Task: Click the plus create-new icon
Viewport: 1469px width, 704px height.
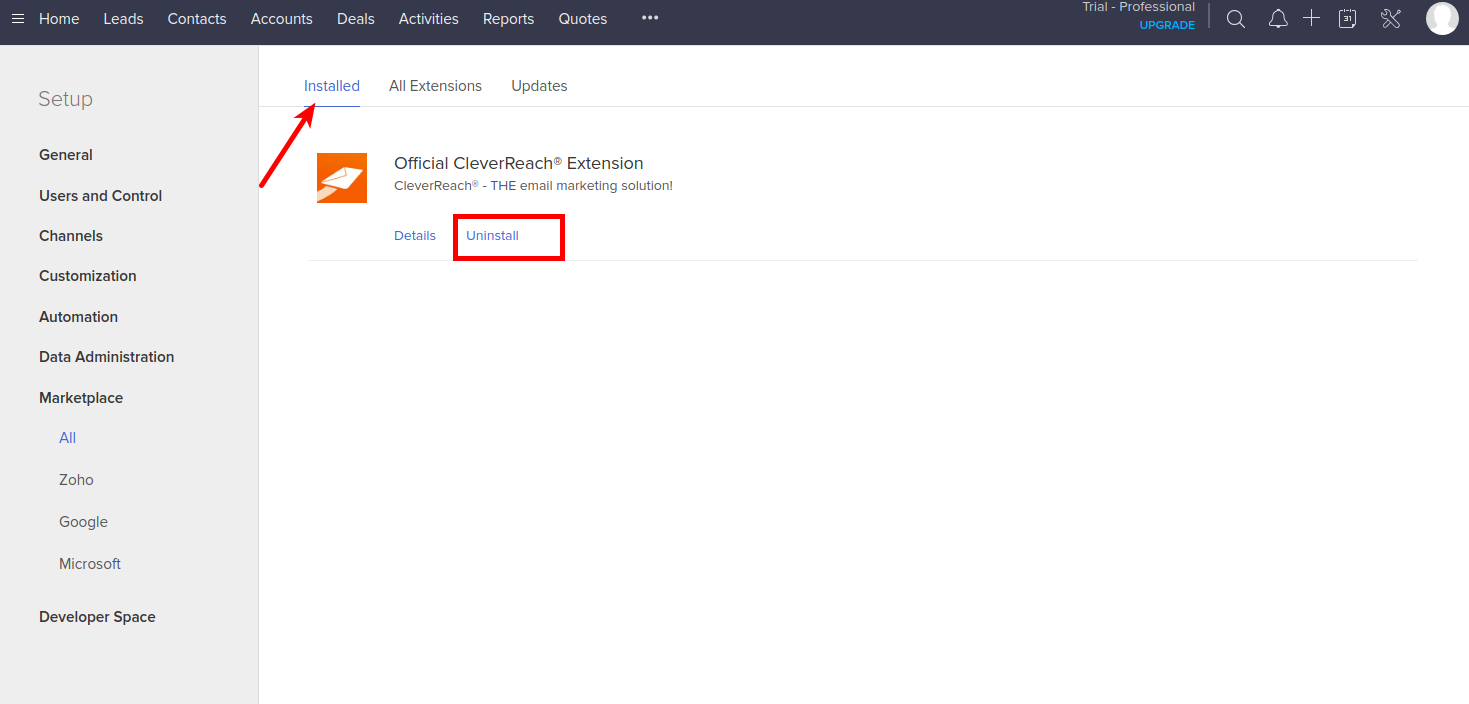Action: [x=1312, y=18]
